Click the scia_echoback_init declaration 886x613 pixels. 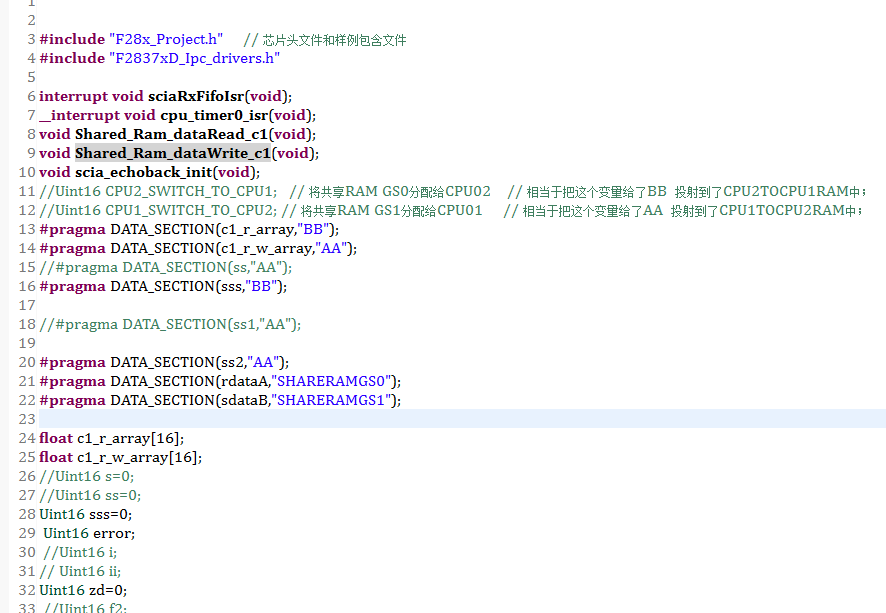coord(150,172)
